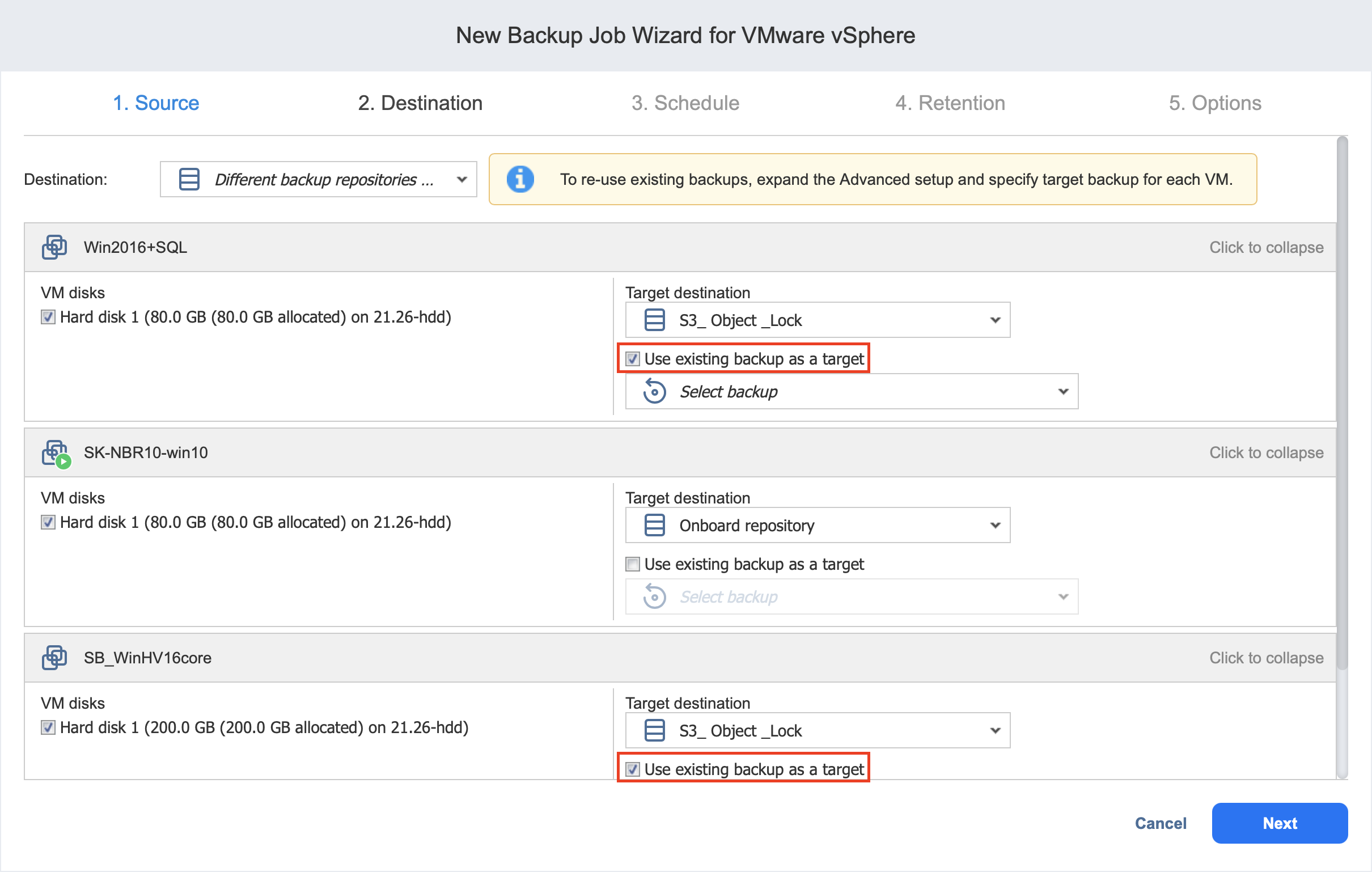1372x872 pixels.
Task: Click the SK-NBR10-win10 running VM icon
Action: click(56, 454)
